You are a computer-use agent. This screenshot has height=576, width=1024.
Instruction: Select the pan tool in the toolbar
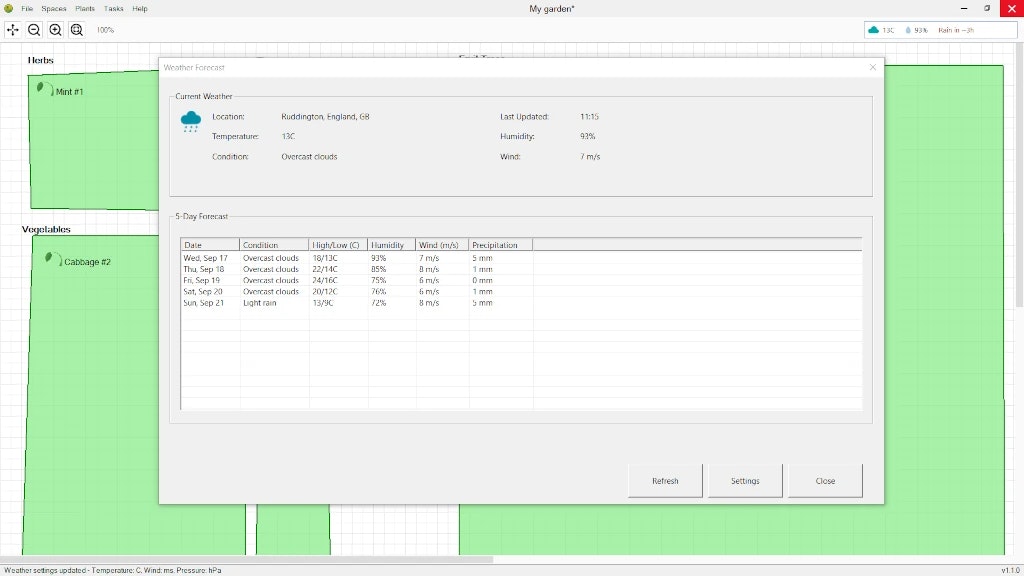click(13, 30)
